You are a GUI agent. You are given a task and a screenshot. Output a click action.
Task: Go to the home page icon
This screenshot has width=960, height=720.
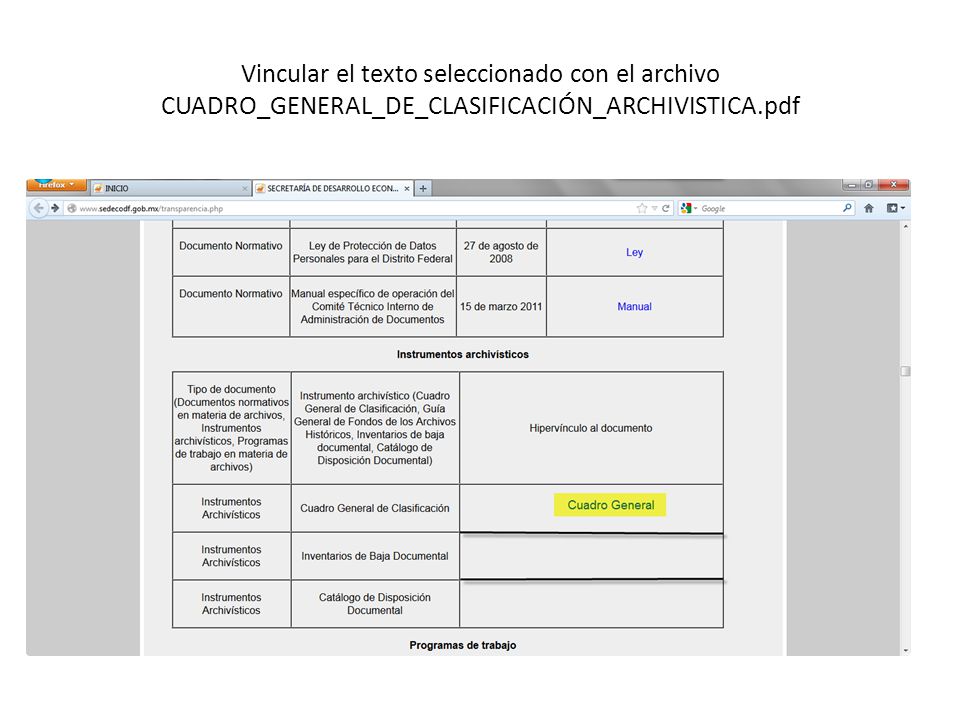point(869,208)
